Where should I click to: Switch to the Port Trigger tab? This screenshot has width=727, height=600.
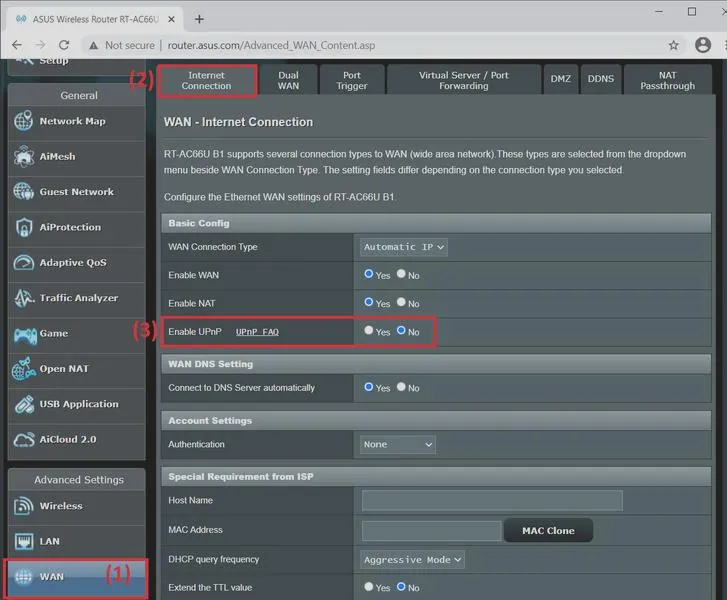pos(352,81)
